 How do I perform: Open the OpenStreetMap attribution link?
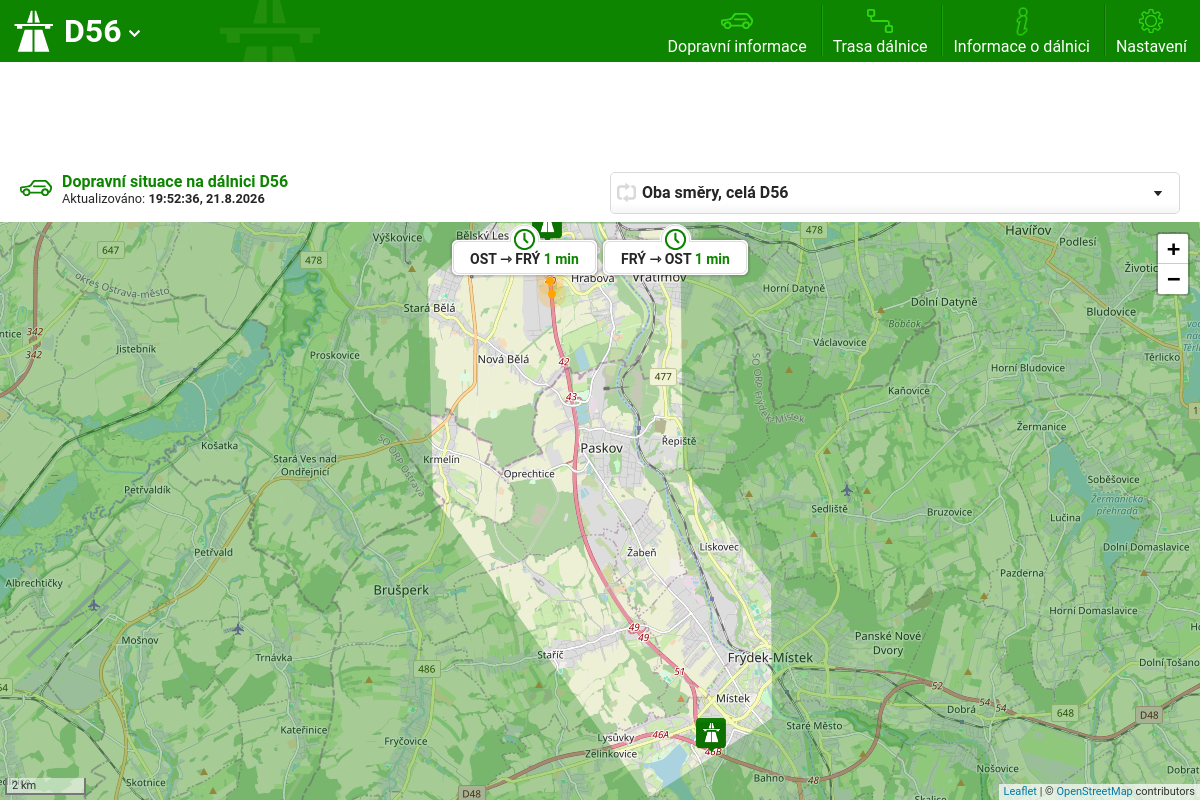pyautogui.click(x=1094, y=791)
